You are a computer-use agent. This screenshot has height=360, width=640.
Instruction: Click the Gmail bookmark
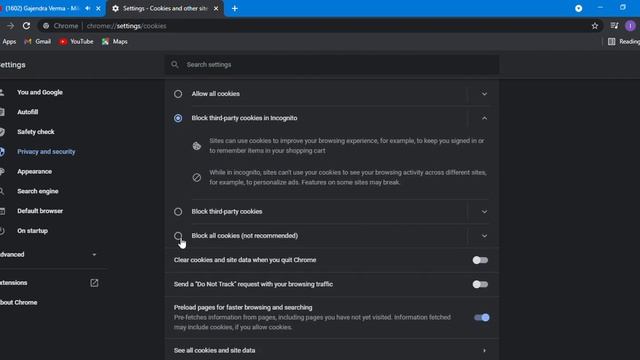coord(38,42)
